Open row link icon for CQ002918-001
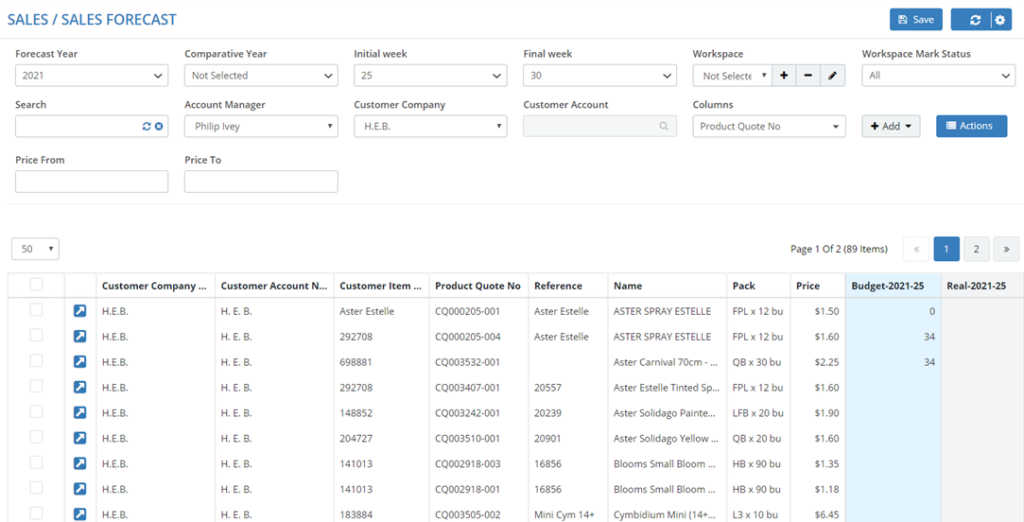 [x=80, y=489]
